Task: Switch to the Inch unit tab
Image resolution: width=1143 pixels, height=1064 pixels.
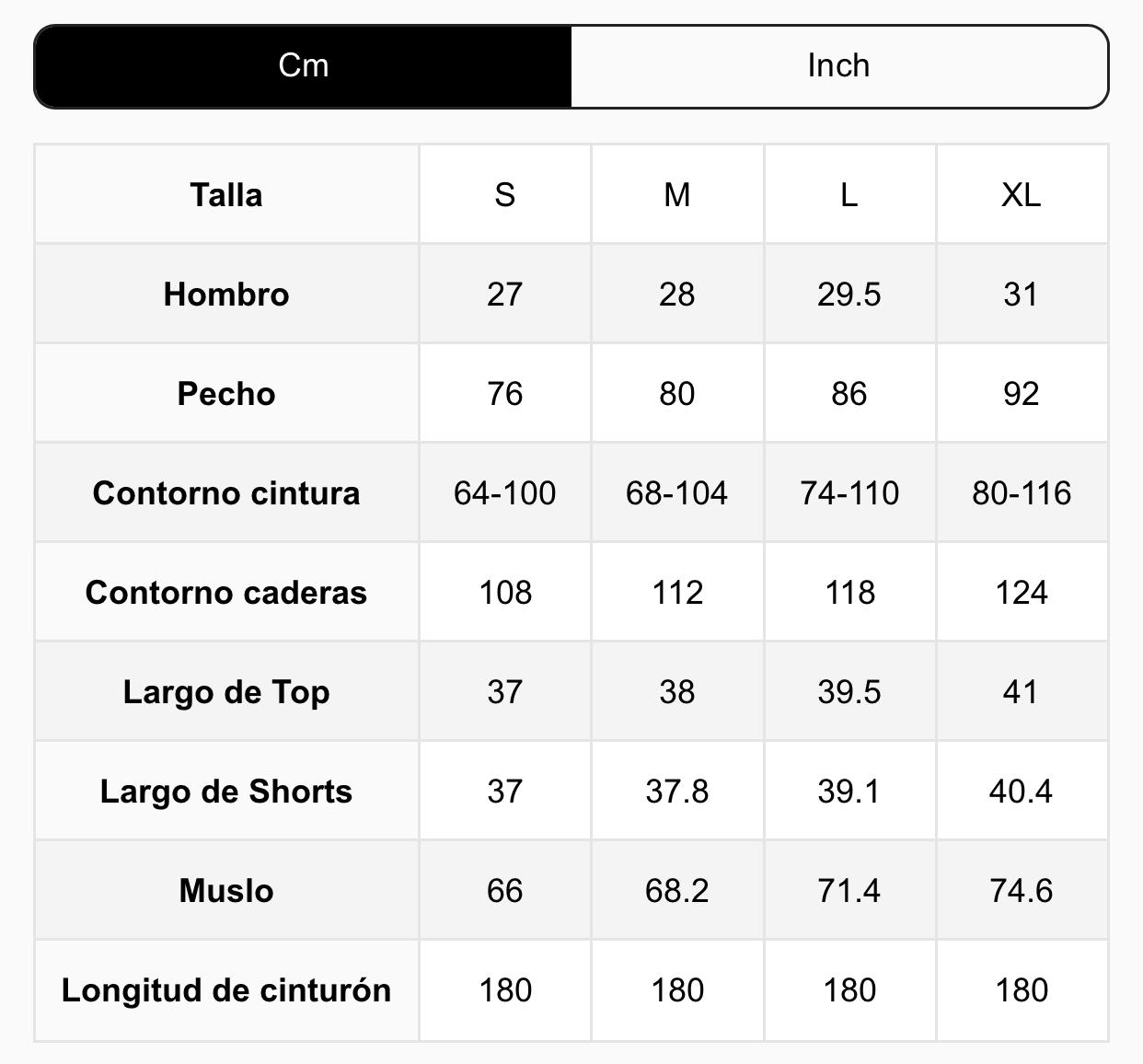Action: [x=838, y=66]
